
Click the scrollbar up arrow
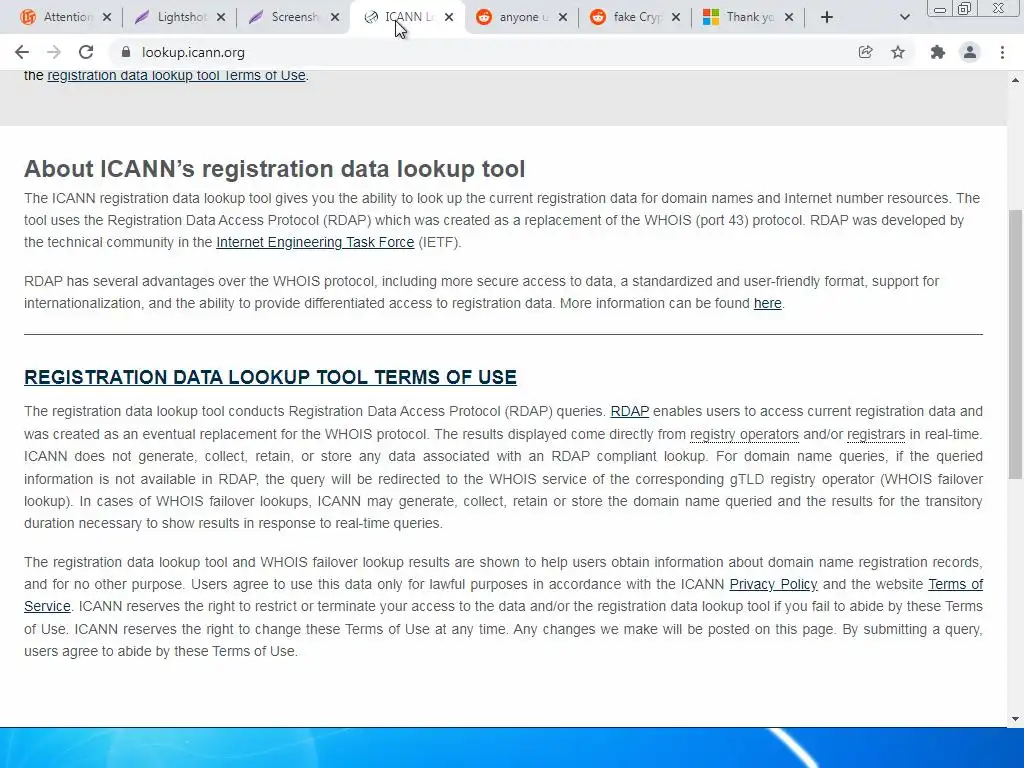[1015, 80]
